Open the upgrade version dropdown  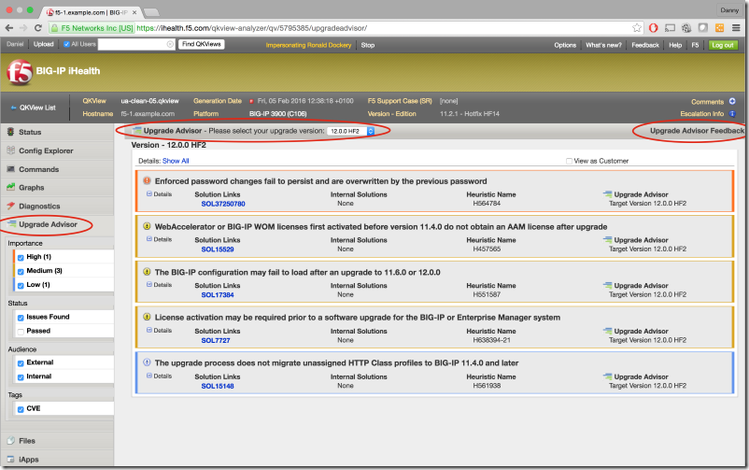coord(350,131)
